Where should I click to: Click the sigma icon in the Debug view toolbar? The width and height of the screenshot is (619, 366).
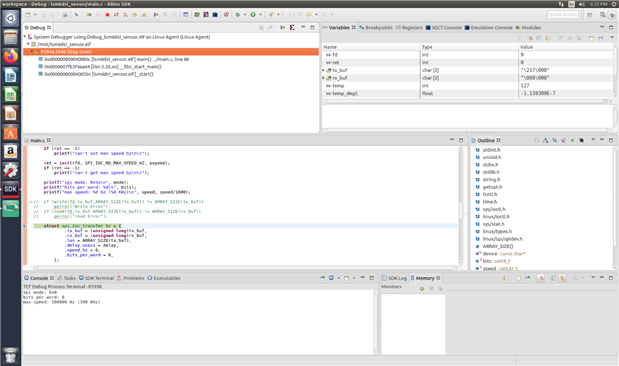pyautogui.click(x=292, y=27)
